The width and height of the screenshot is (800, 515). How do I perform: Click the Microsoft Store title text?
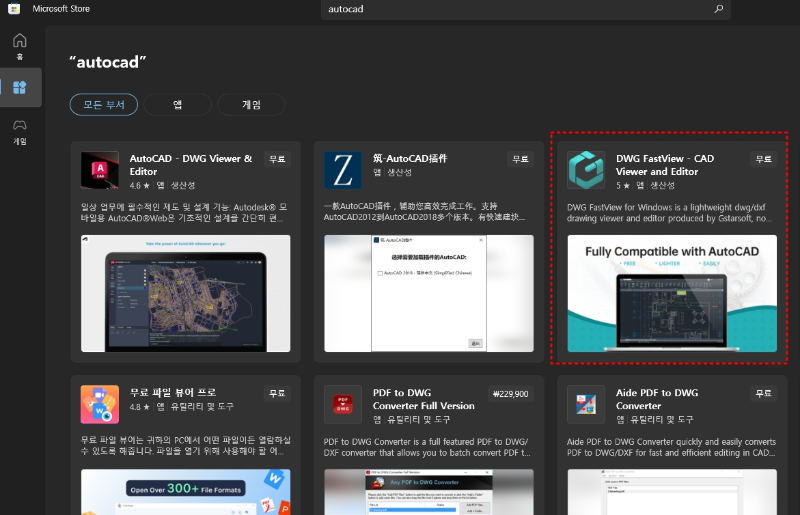click(x=61, y=9)
